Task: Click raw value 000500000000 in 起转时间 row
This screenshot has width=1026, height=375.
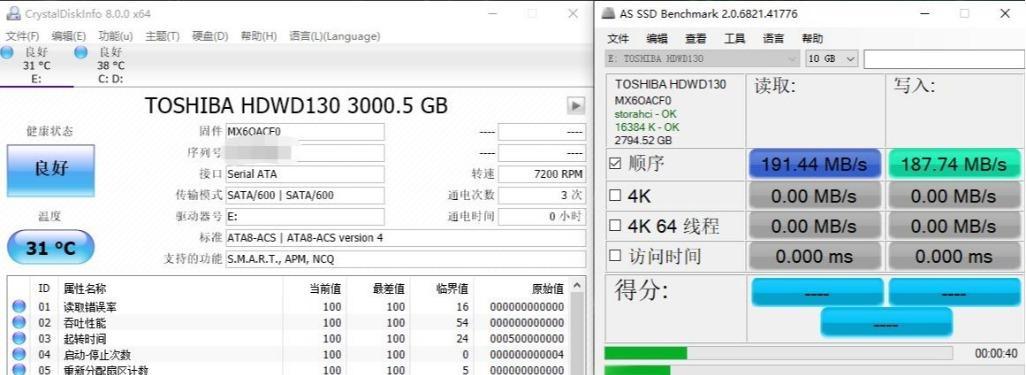Action: [x=527, y=338]
